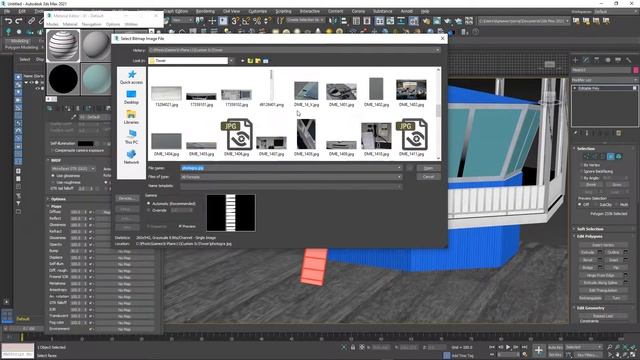Open the BRDF type dropdown in Material Editor
This screenshot has width=640, height=360.
73,168
